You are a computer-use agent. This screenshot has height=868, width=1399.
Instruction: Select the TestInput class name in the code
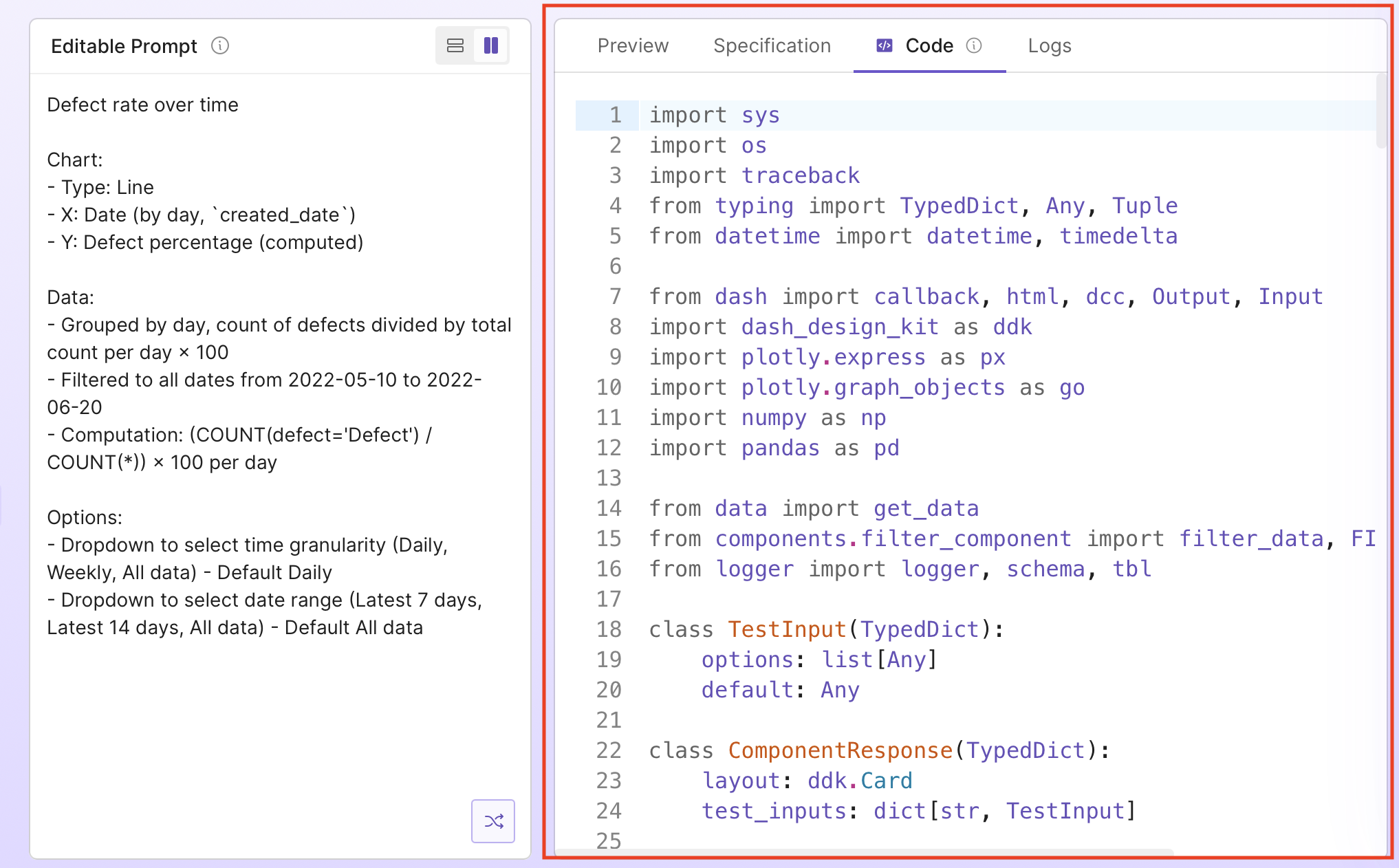(x=785, y=629)
